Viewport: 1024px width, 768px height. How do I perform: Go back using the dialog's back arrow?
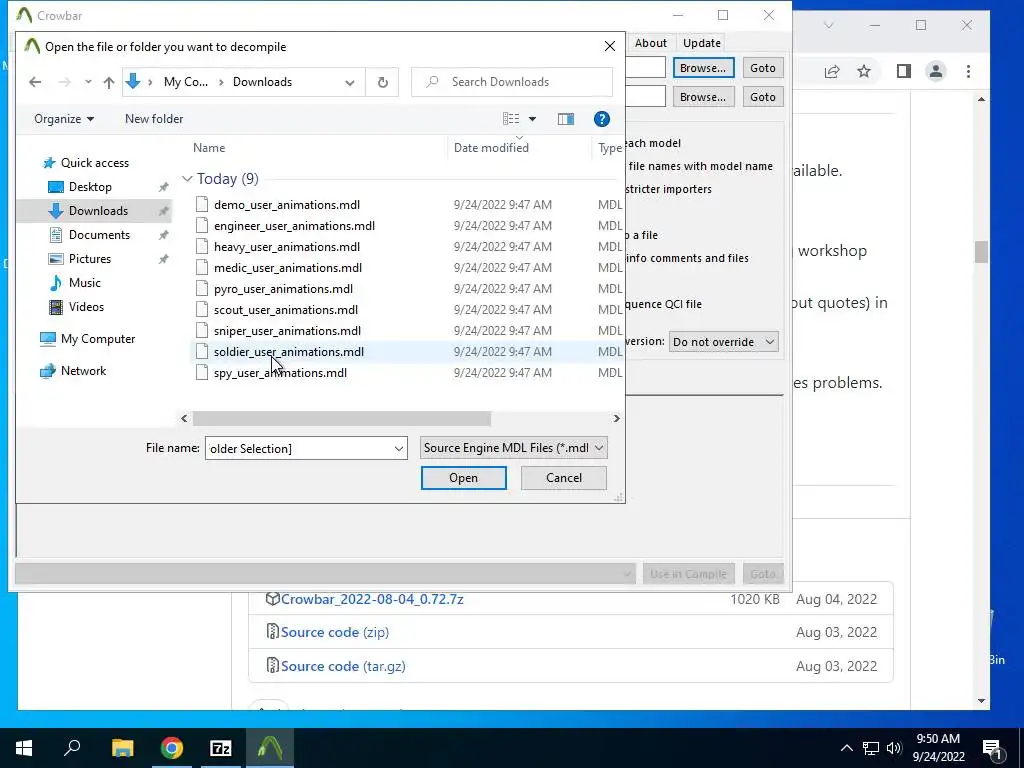click(35, 82)
